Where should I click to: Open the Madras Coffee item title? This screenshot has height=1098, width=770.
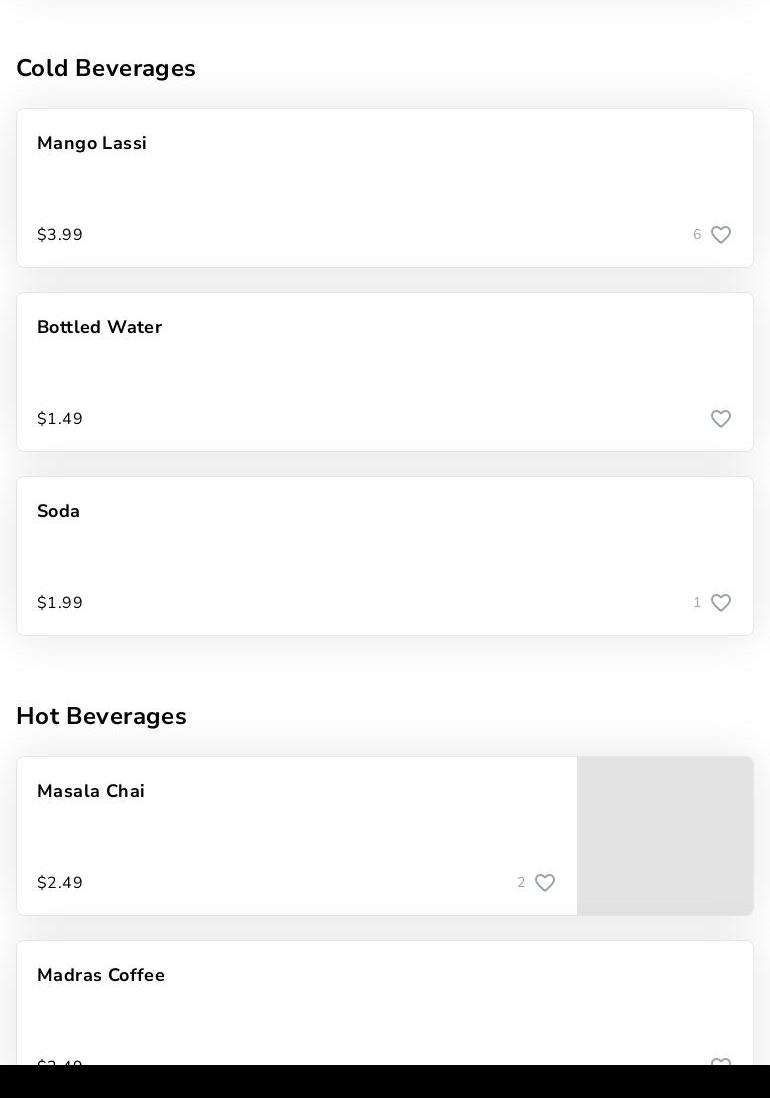101,975
